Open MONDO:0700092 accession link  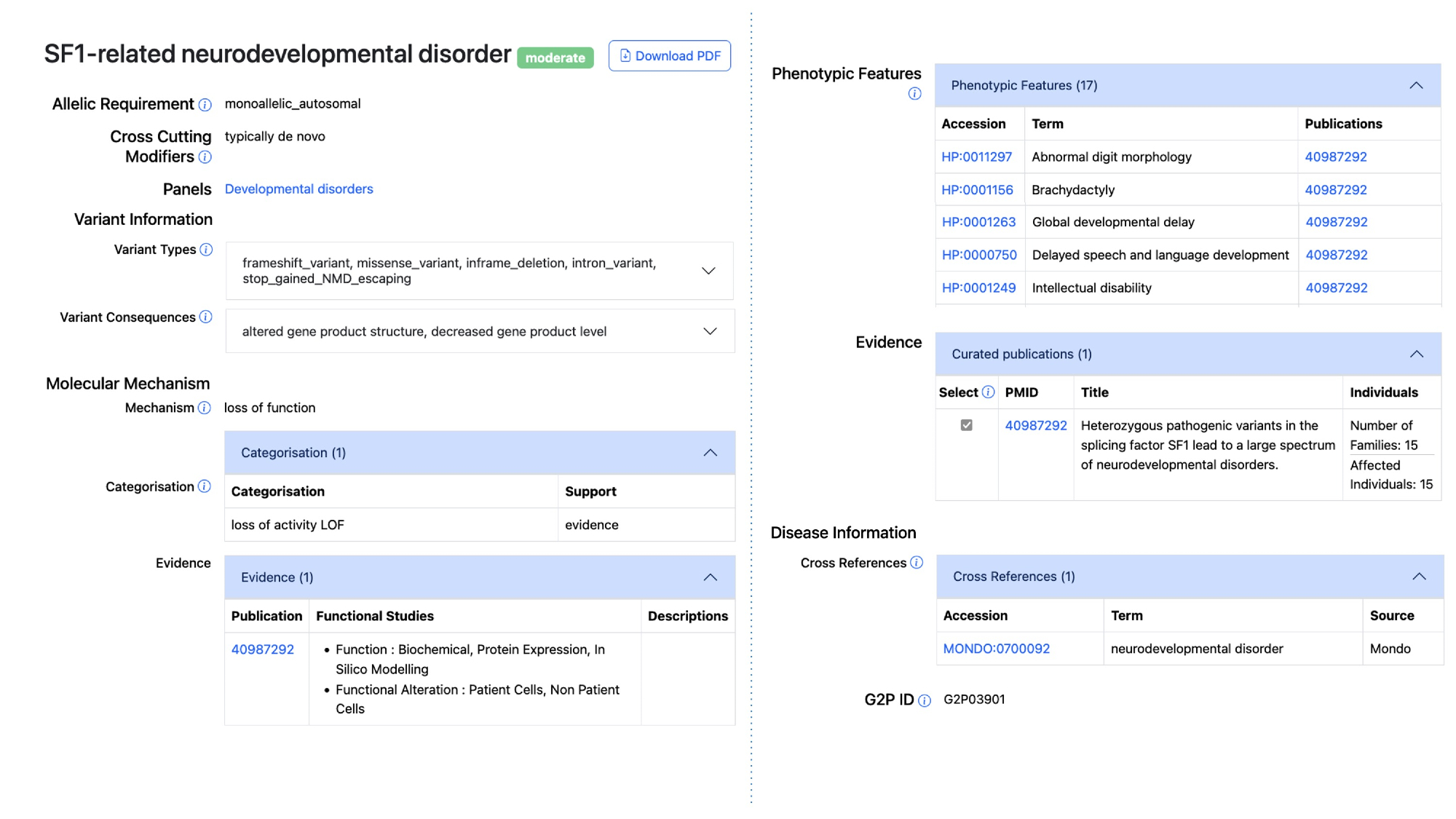click(996, 649)
